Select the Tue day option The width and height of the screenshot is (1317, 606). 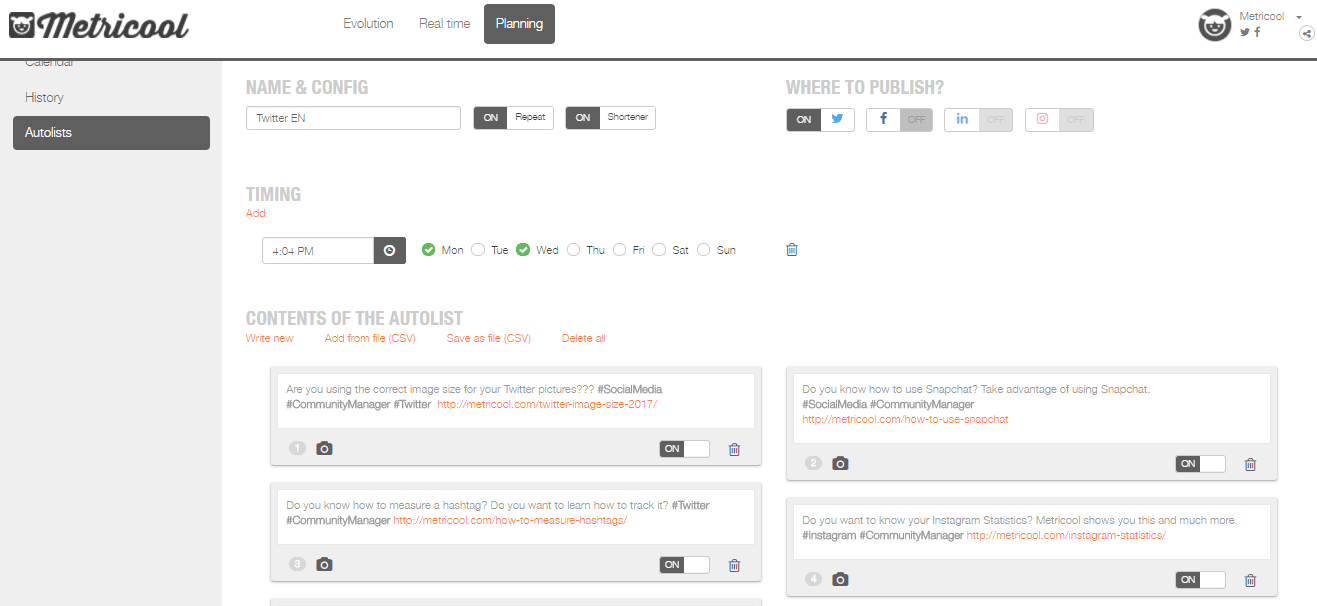(x=478, y=250)
